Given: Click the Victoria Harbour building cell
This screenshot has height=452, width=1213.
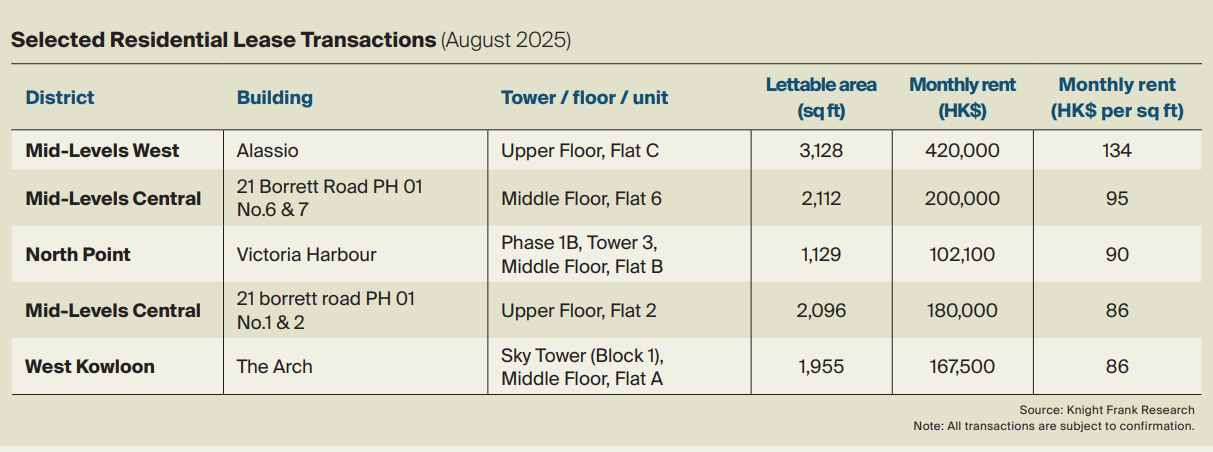Looking at the screenshot, I should 307,254.
